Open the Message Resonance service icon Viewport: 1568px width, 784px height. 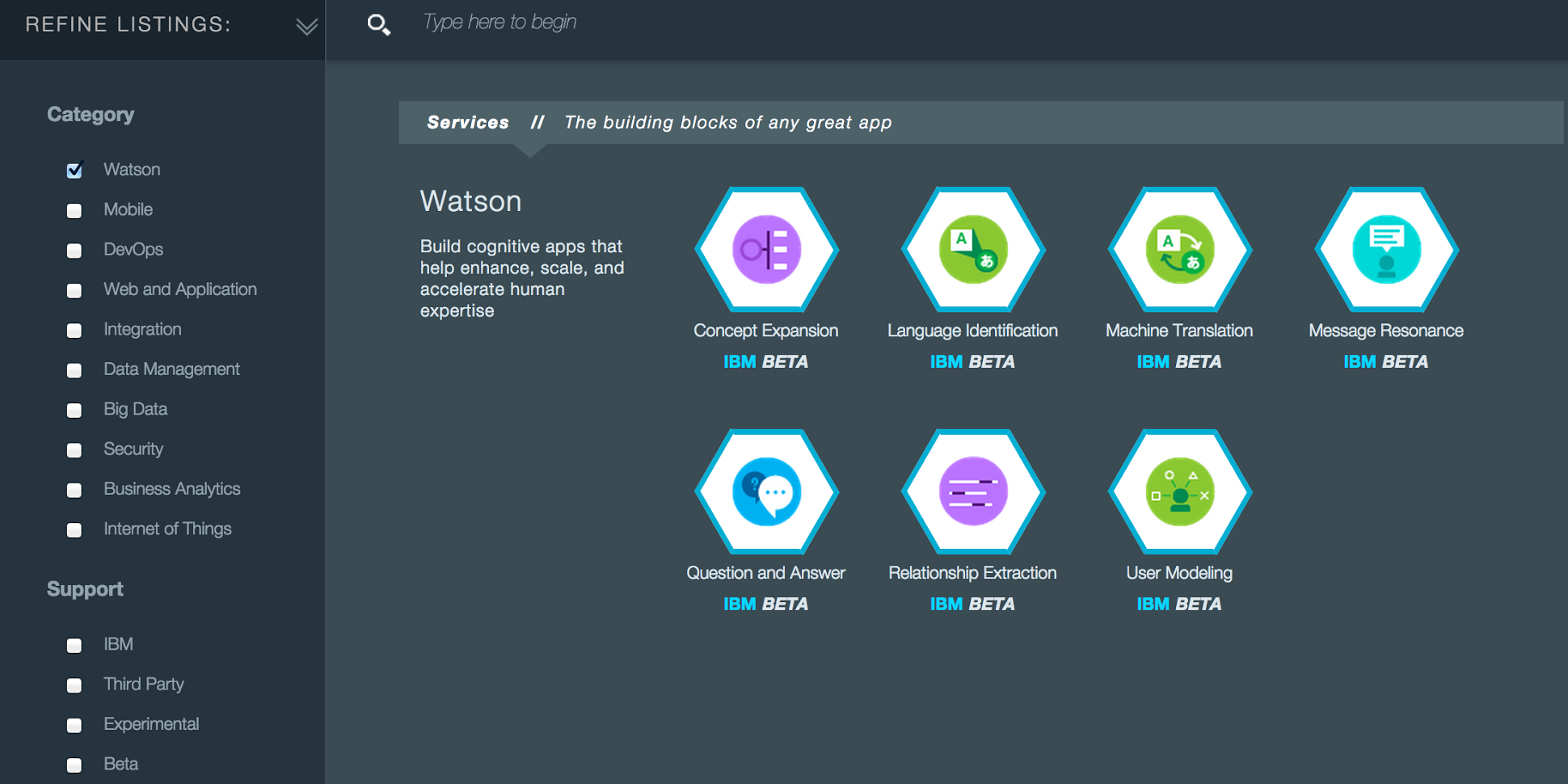click(x=1387, y=250)
